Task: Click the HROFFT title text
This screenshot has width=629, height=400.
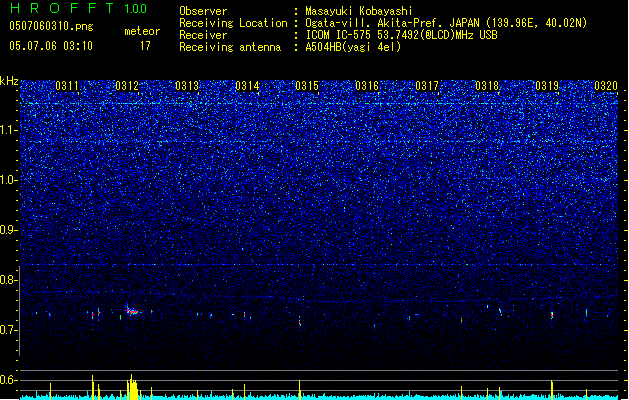Action: [x=62, y=8]
